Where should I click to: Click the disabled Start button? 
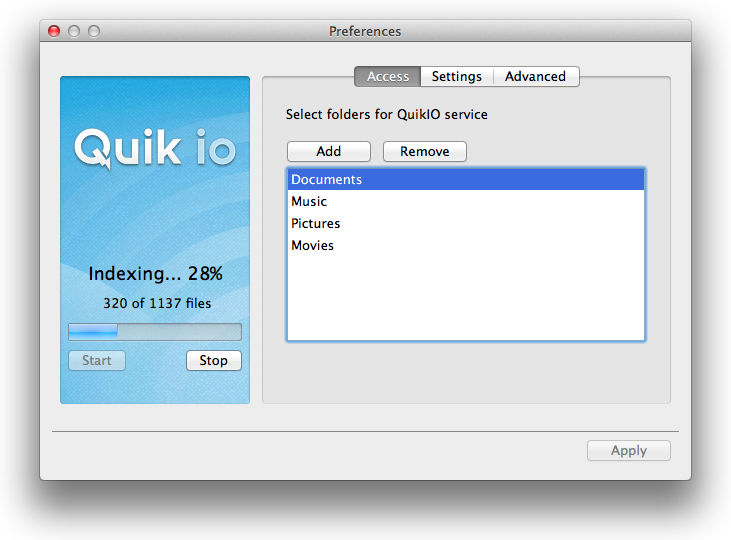click(97, 360)
